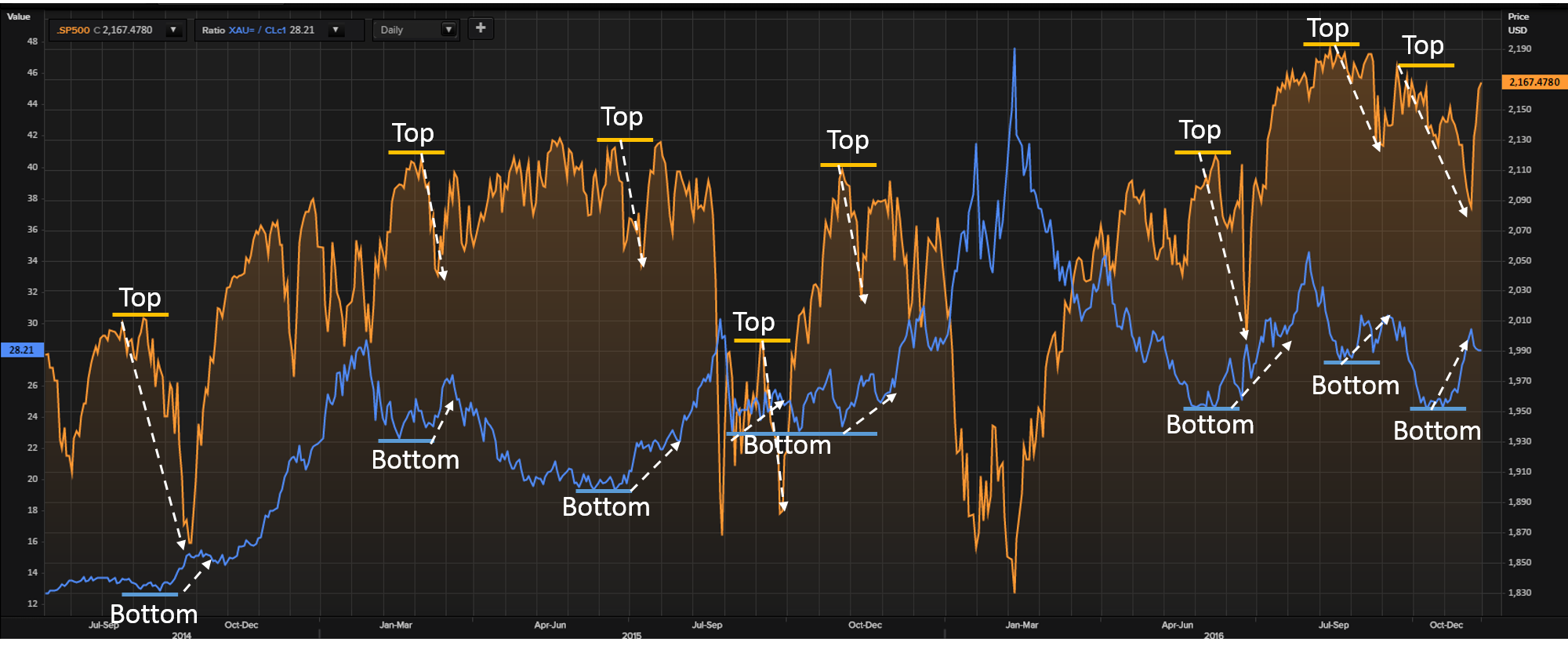Select the orange 2,167.4780 price-axis tag
This screenshot has width=1568, height=649.
point(1534,82)
